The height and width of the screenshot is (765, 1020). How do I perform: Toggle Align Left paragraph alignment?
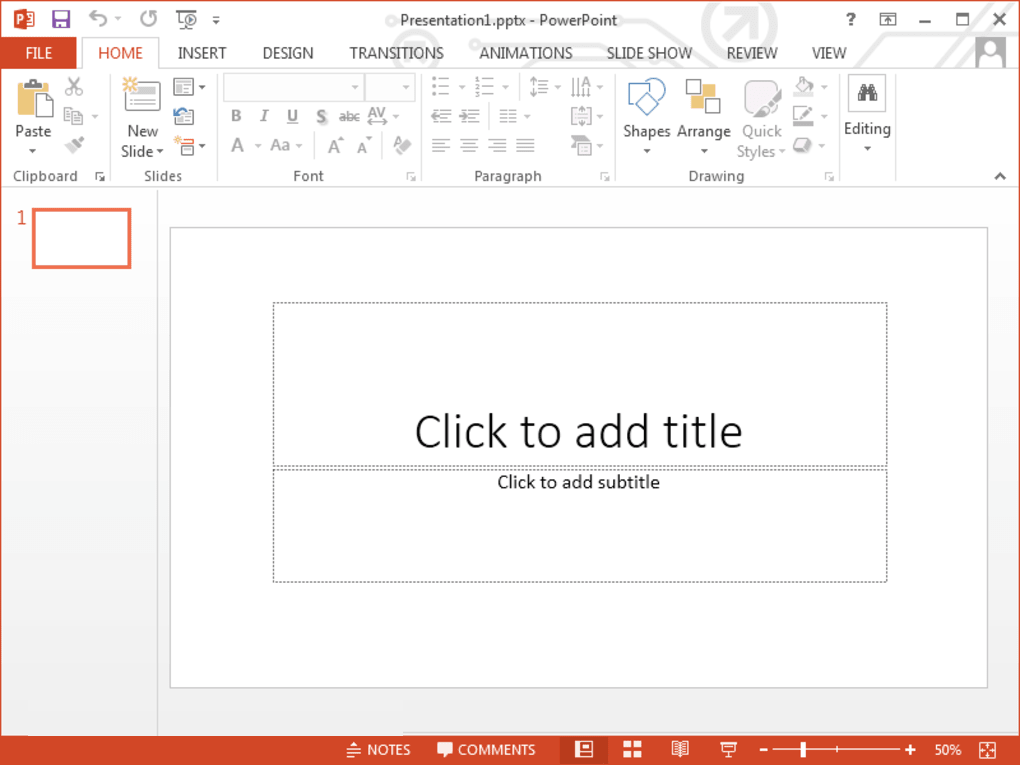440,145
